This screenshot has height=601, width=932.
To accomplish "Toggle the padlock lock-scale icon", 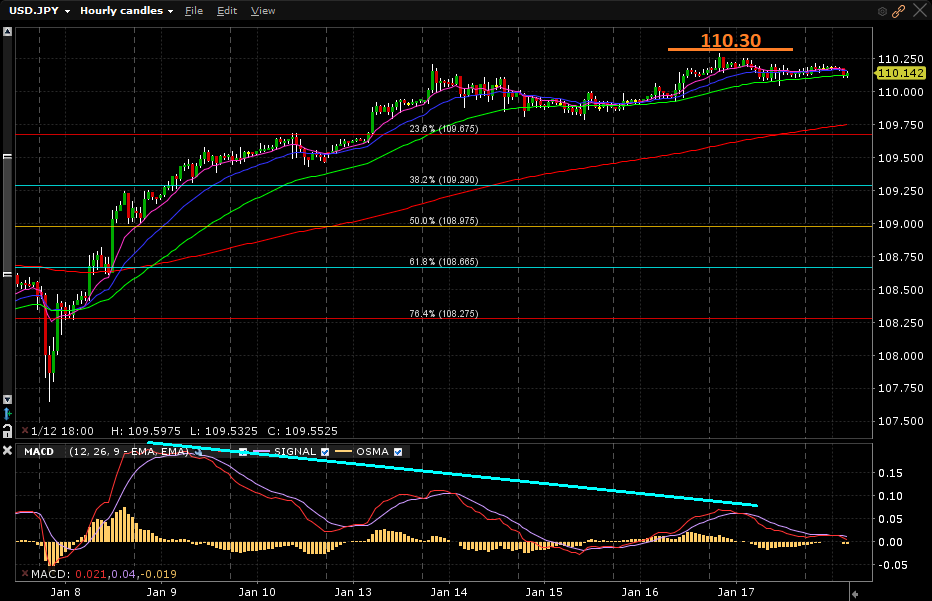I will pyautogui.click(x=7, y=430).
